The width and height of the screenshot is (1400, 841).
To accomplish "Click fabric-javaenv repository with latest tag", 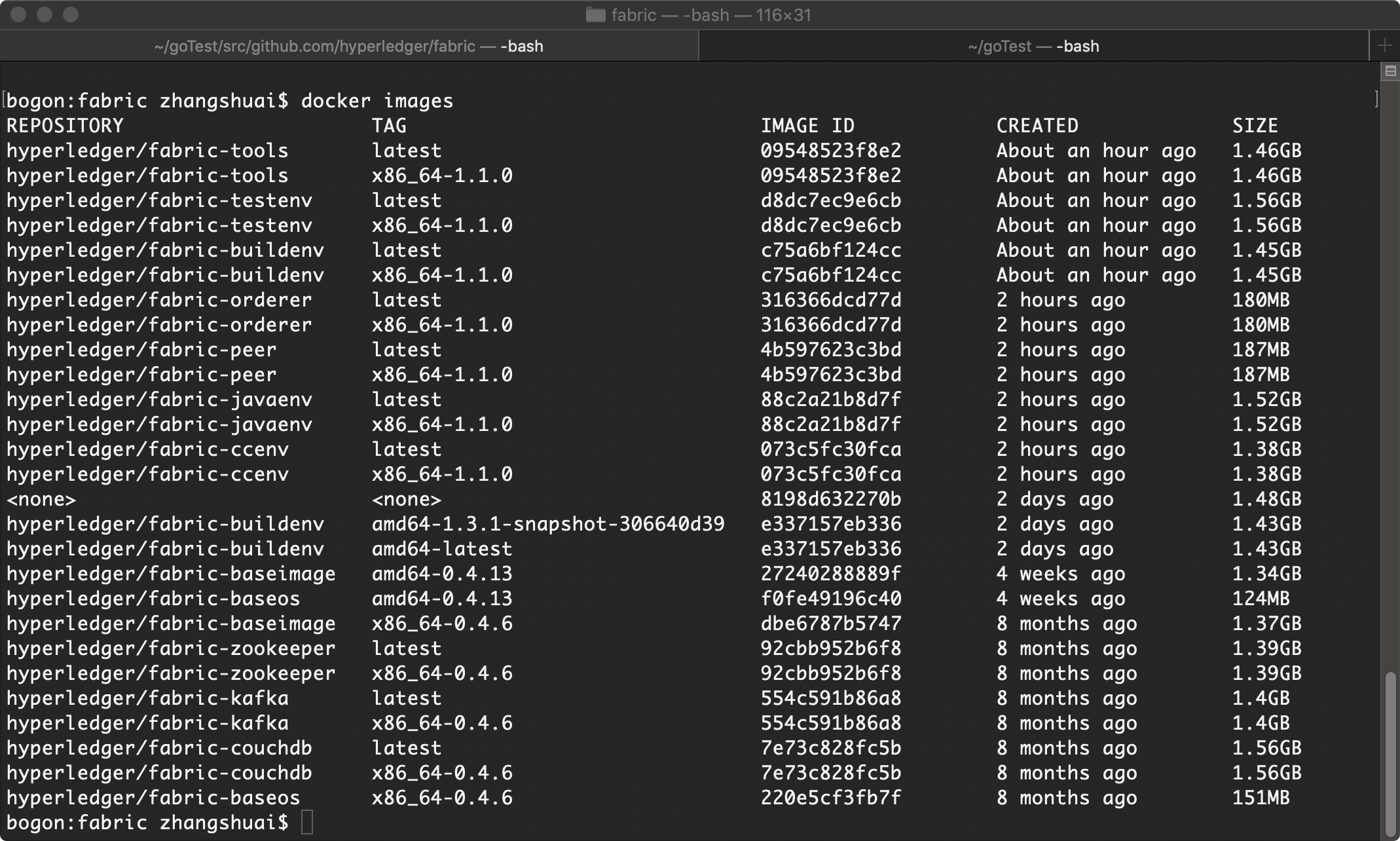I will coord(159,400).
